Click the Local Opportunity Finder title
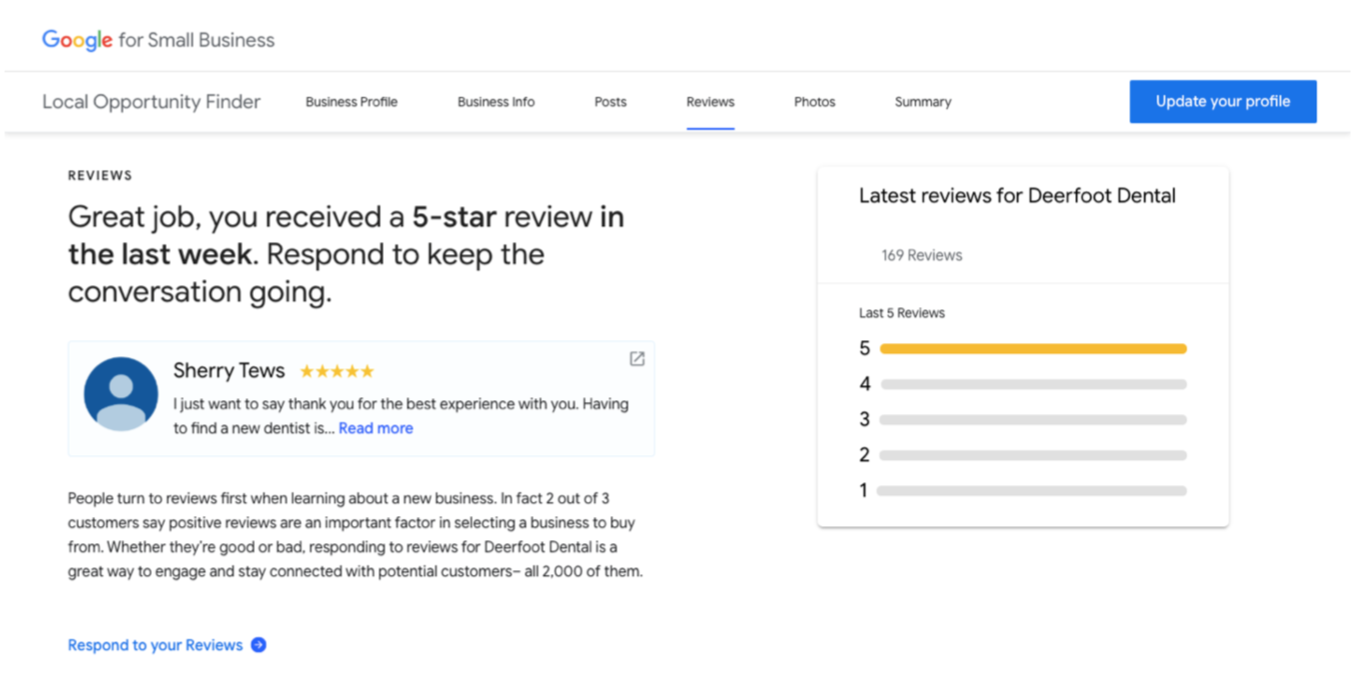The image size is (1354, 694). point(151,102)
